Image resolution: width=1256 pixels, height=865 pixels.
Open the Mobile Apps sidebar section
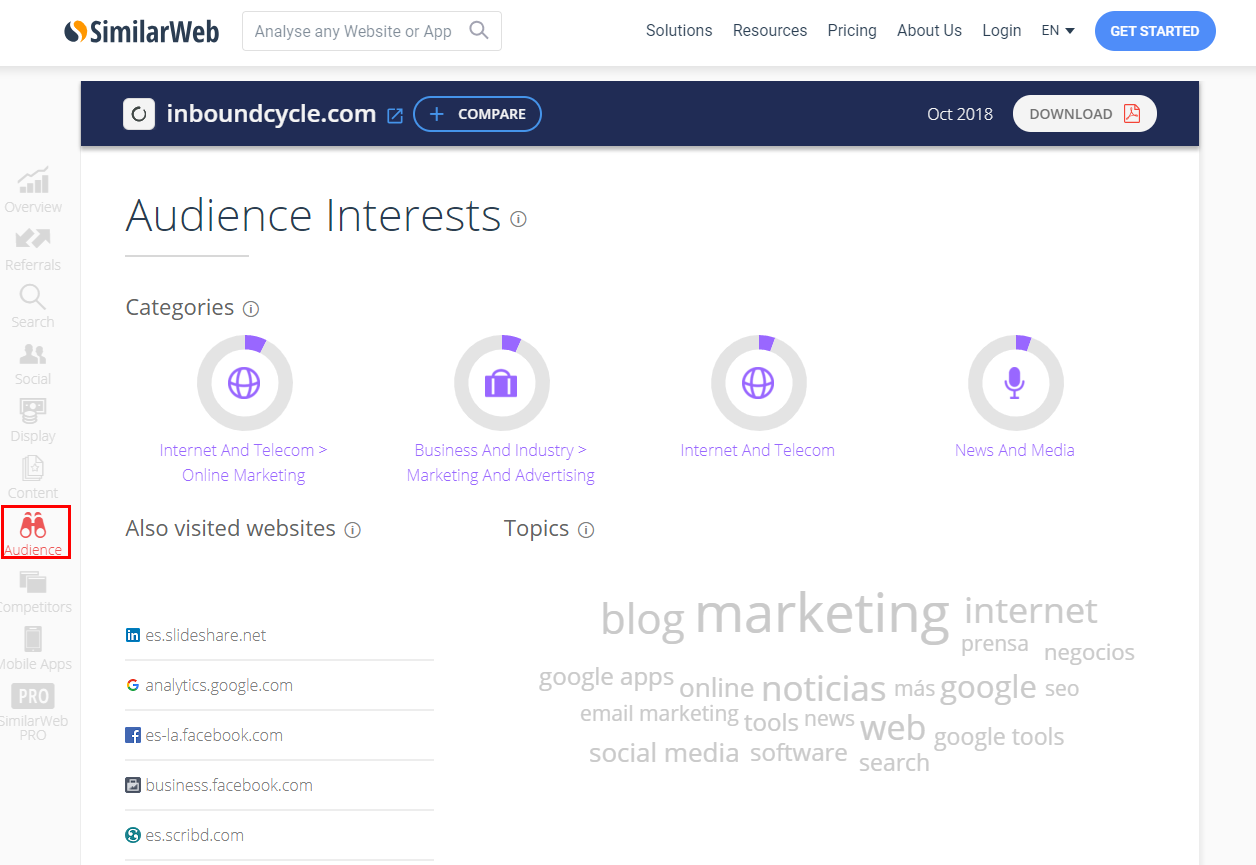(x=33, y=649)
